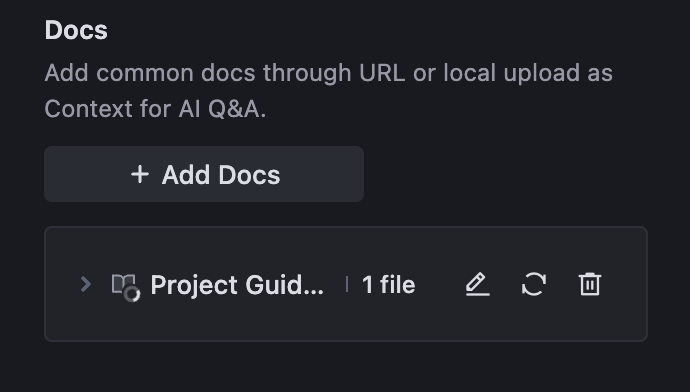Select the Project Guid... doc name
This screenshot has height=392, width=690.
click(x=237, y=285)
